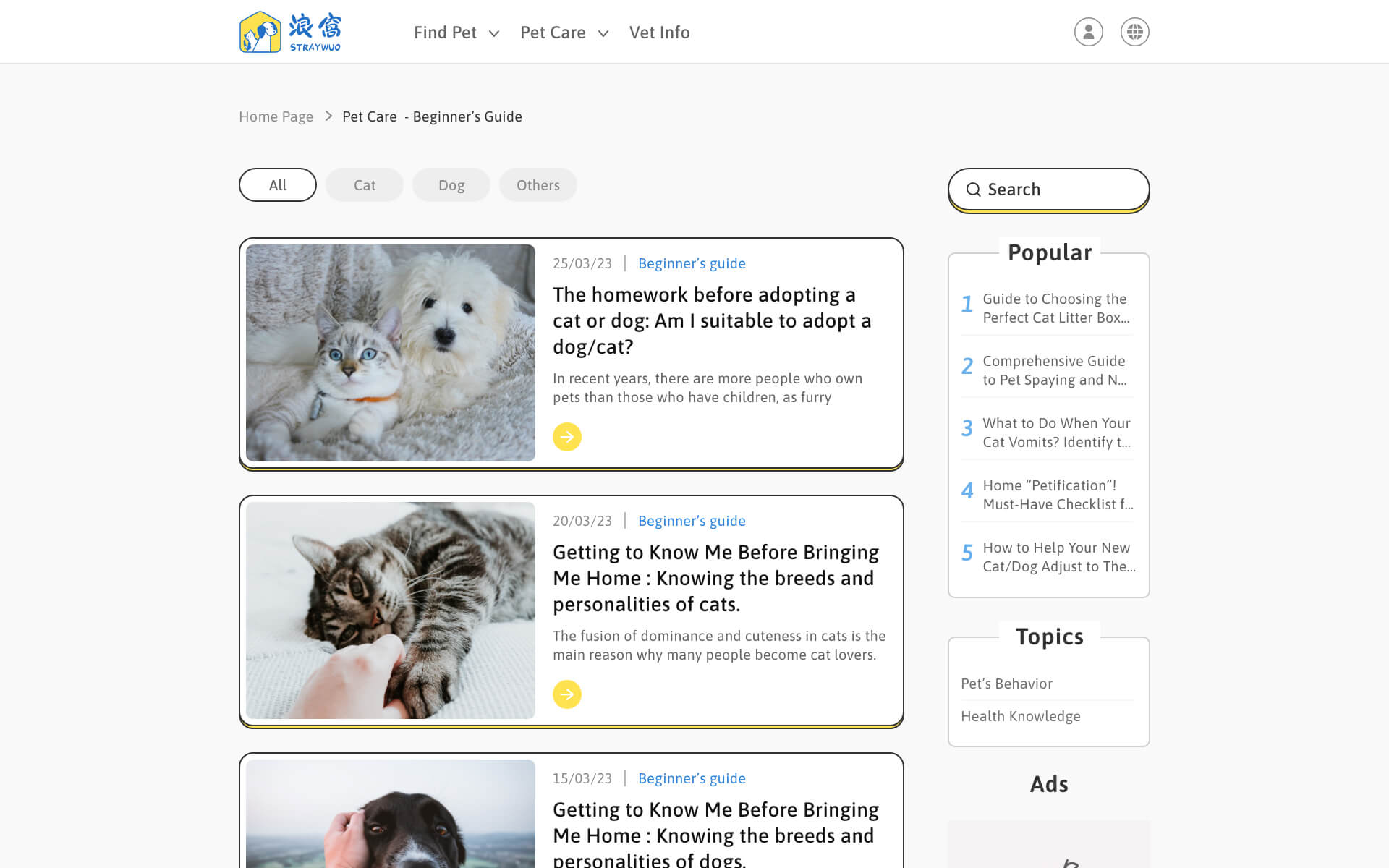This screenshot has height=868, width=1389.
Task: Open popular item Home Petification checklist
Action: (x=1048, y=495)
